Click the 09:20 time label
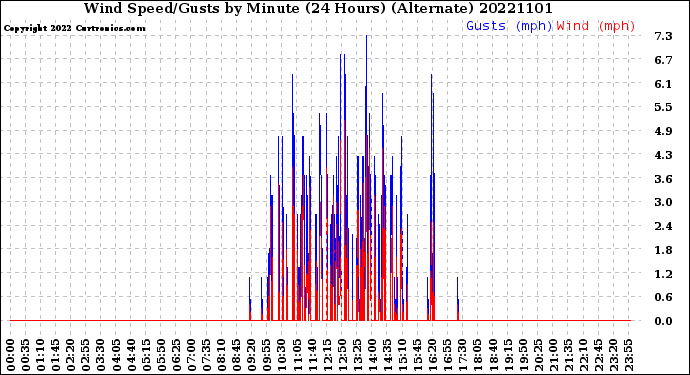The height and width of the screenshot is (375, 690). tap(252, 355)
